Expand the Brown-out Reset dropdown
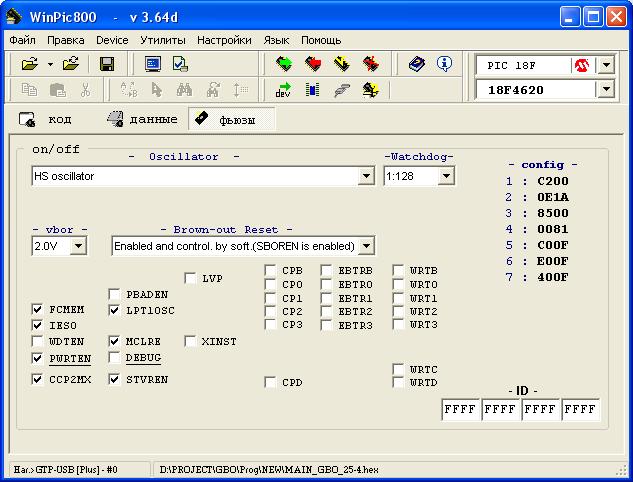 (366, 246)
